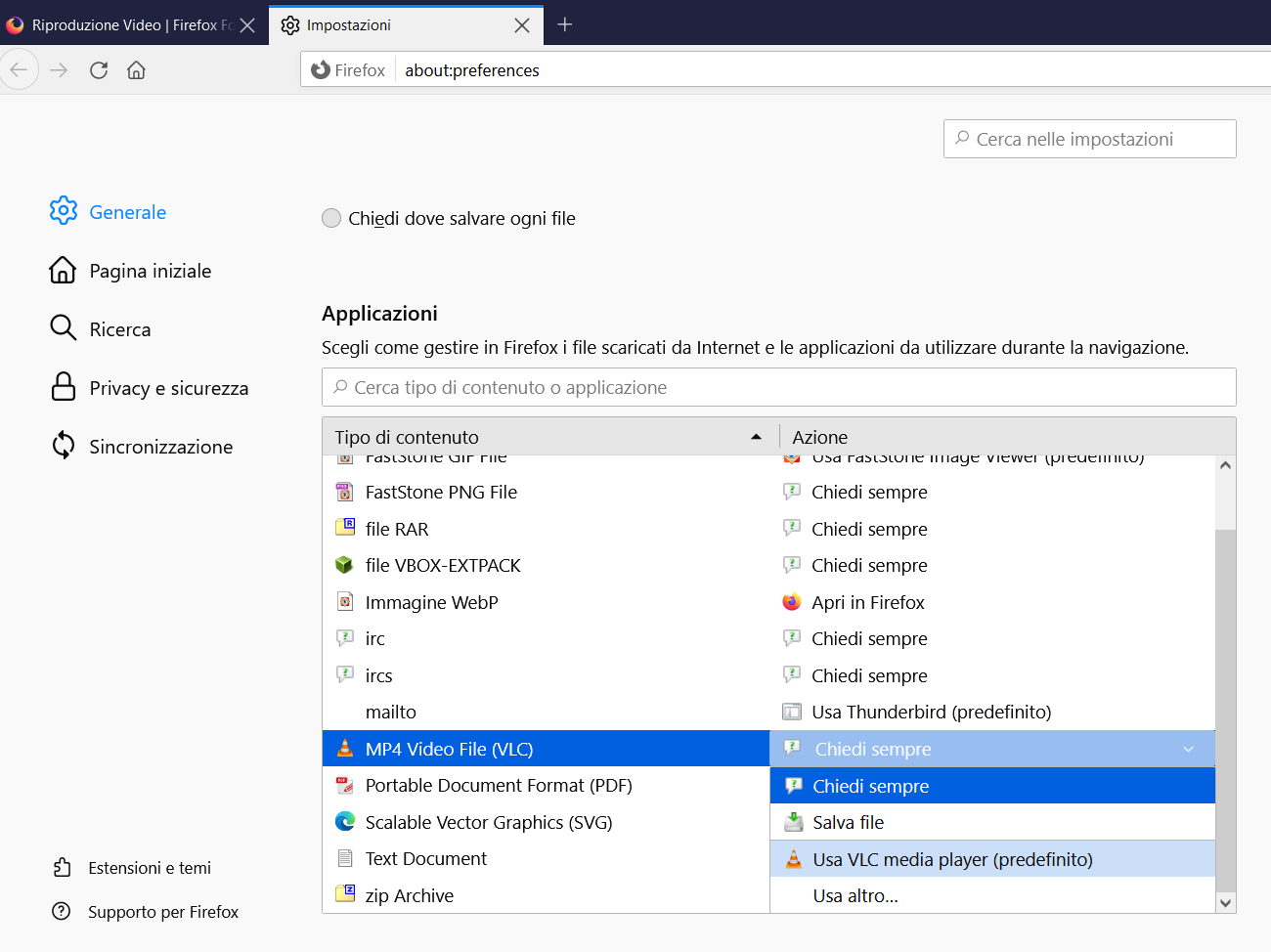Click the Supporto per Firefox help icon
This screenshot has height=952, width=1271.
(62, 911)
